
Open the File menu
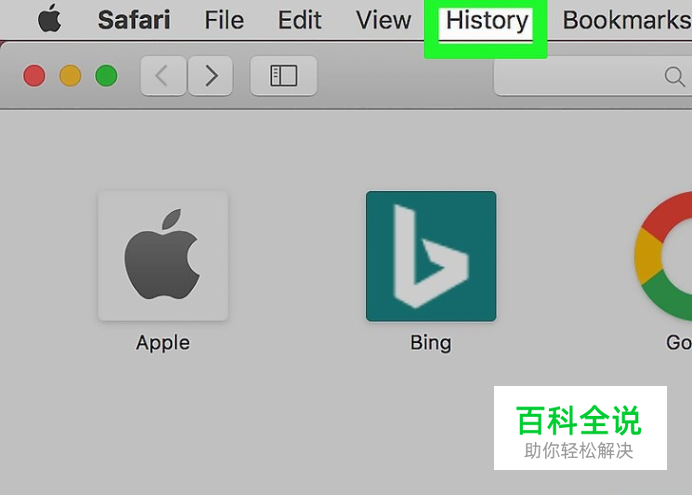click(224, 20)
